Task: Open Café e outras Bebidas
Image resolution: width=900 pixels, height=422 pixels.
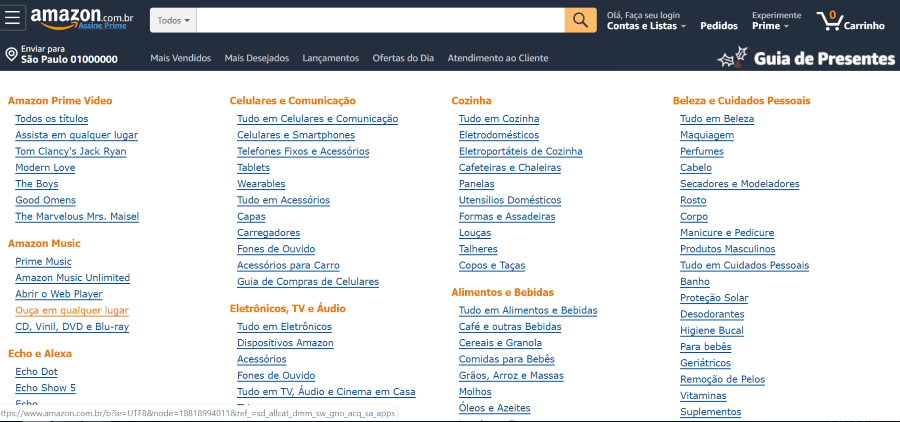Action: click(x=510, y=327)
